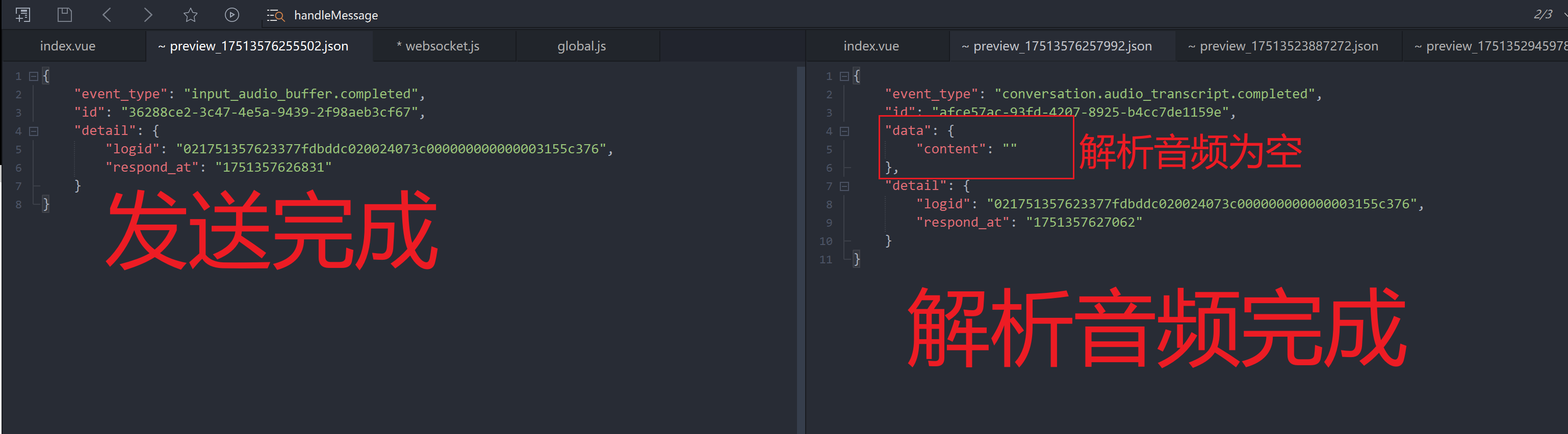Image resolution: width=1568 pixels, height=434 pixels.
Task: Click the right editor "respond_at" key
Action: (962, 223)
